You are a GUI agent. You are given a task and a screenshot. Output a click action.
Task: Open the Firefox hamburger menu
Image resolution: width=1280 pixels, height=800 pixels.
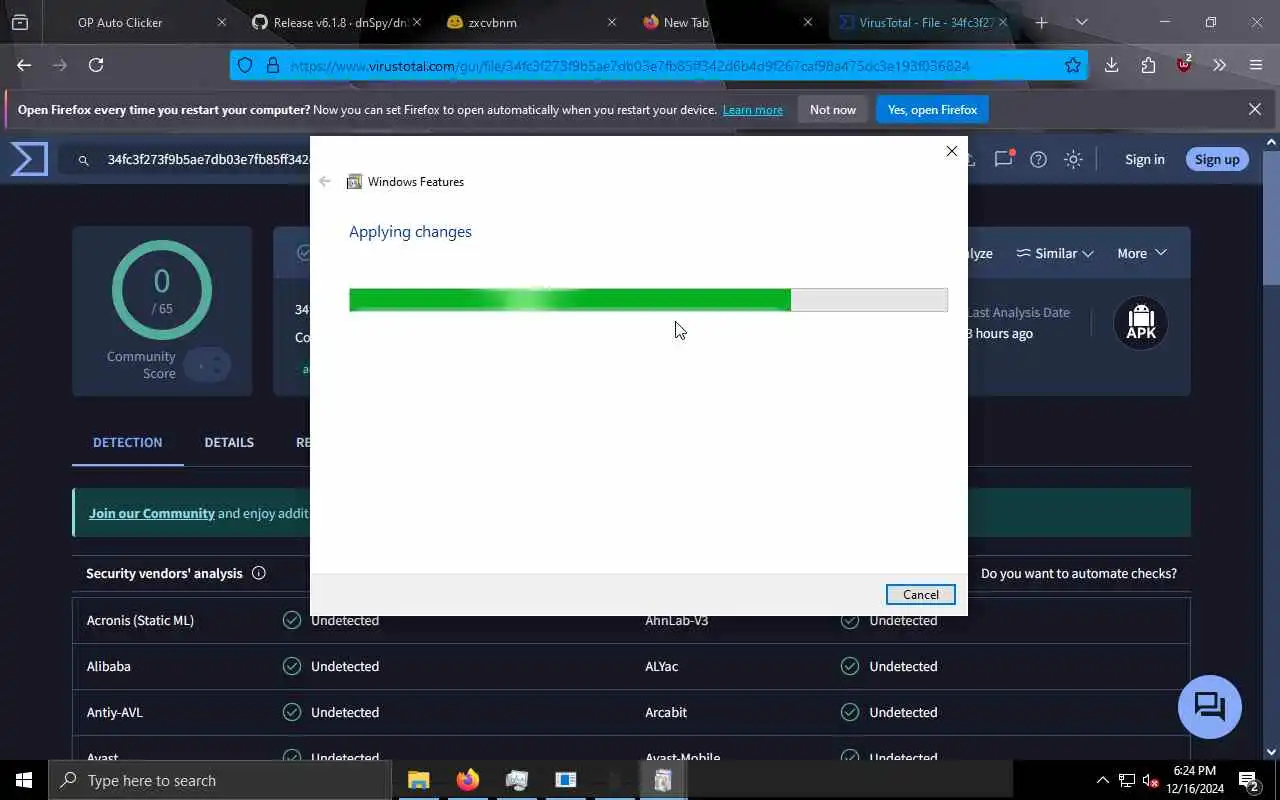(x=1256, y=65)
